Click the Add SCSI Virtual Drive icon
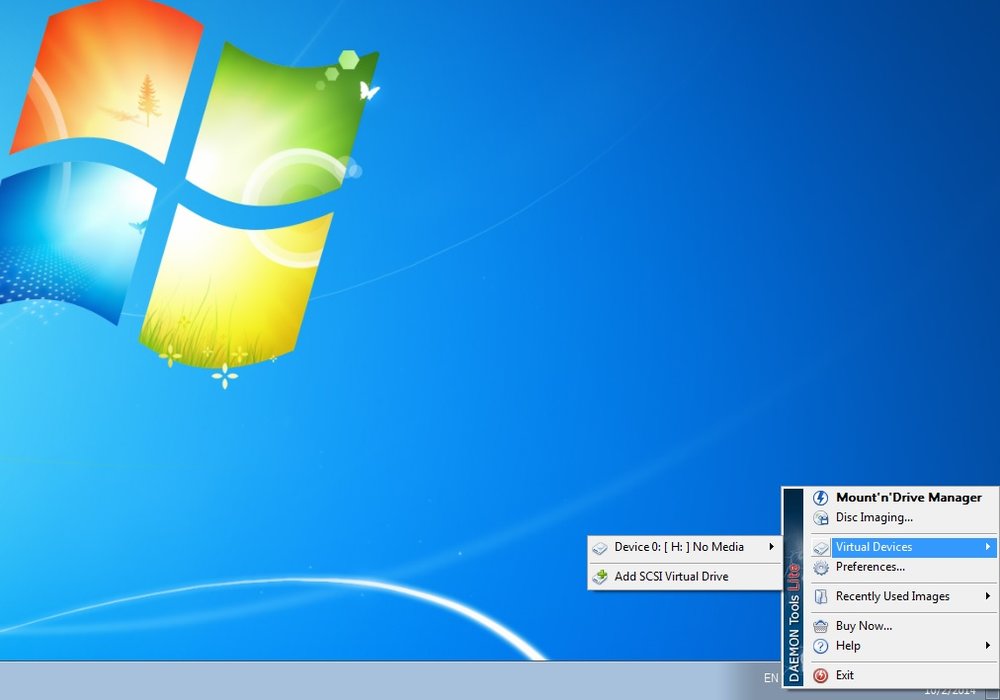This screenshot has width=1000, height=700. 599,577
